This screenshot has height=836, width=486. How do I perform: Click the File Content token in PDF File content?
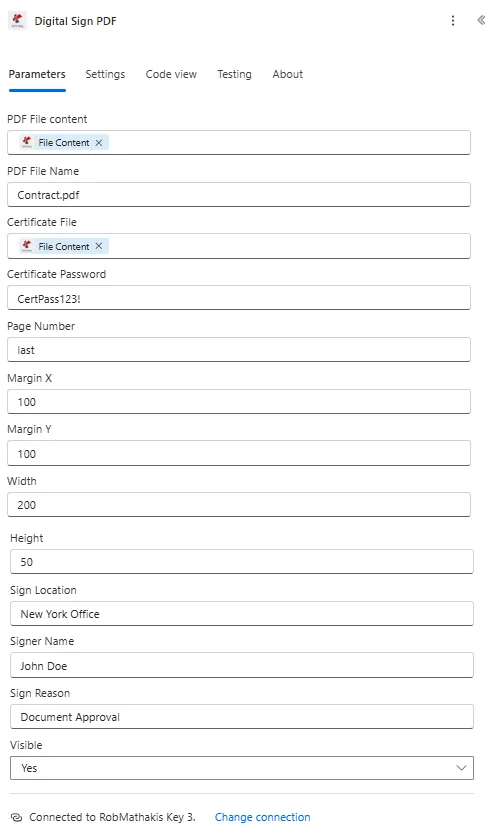63,142
